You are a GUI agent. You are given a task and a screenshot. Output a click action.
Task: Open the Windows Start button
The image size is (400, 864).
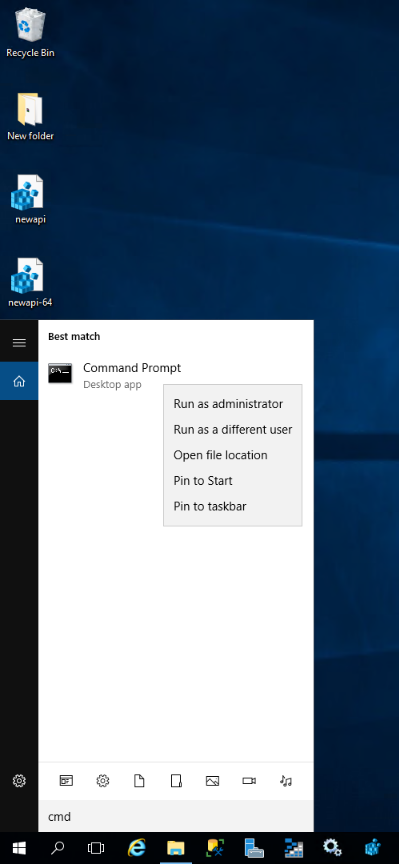[19, 847]
